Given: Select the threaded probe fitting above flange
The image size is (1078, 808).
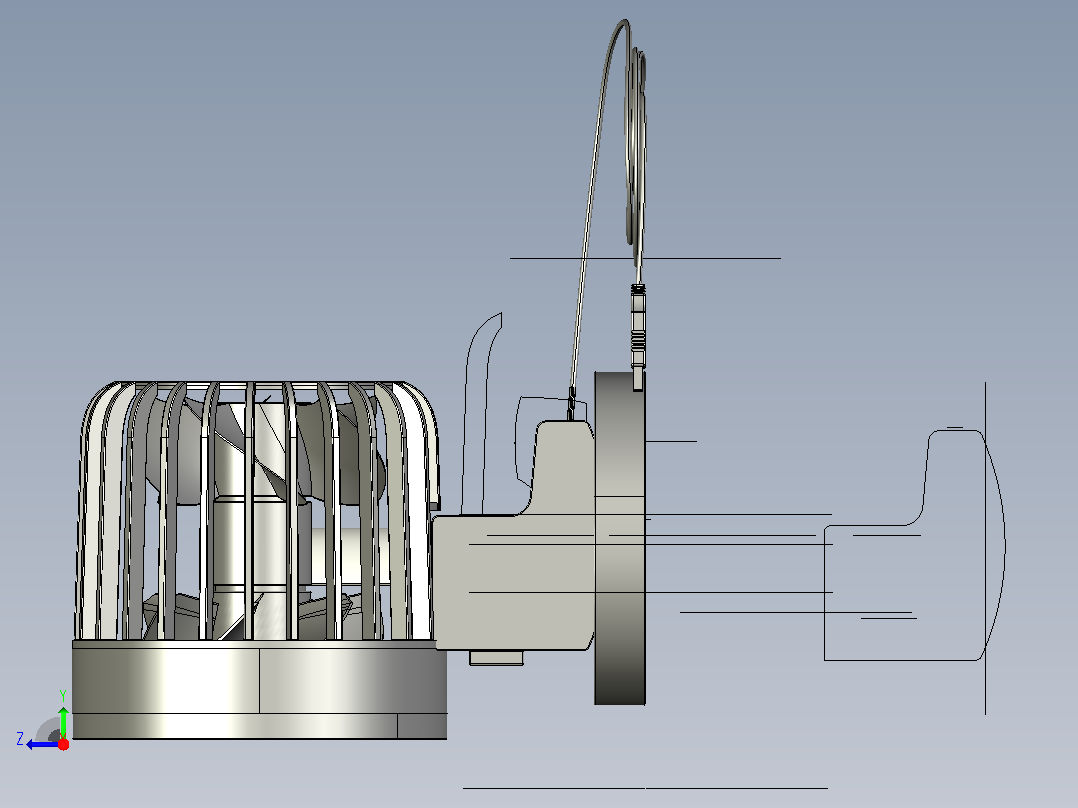Looking at the screenshot, I should click(x=638, y=337).
